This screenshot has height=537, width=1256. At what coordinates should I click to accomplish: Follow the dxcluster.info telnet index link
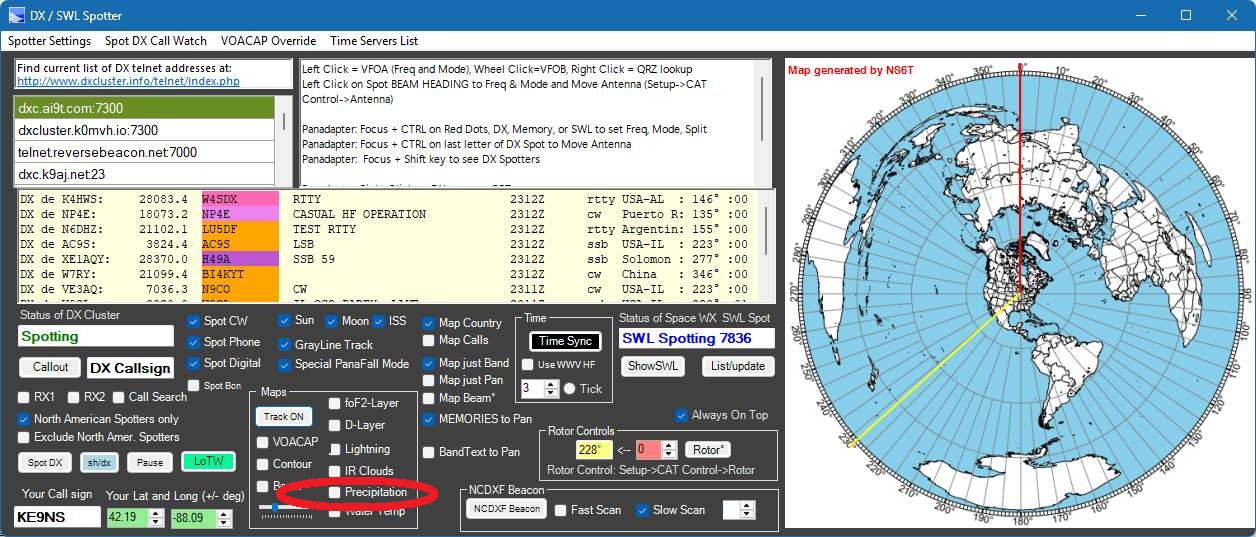(x=128, y=81)
